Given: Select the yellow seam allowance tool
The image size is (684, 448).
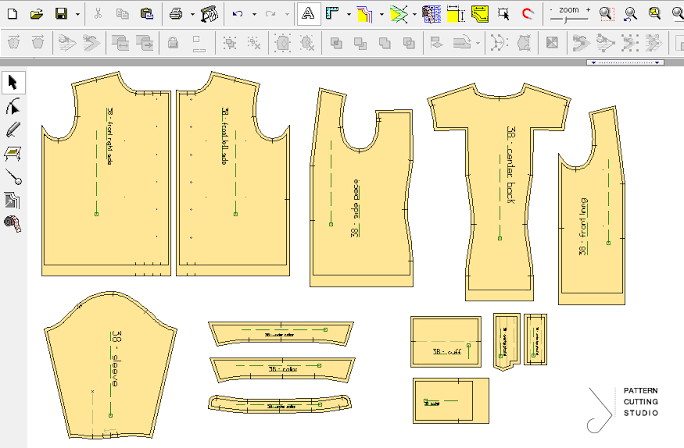Looking at the screenshot, I should pos(365,14).
